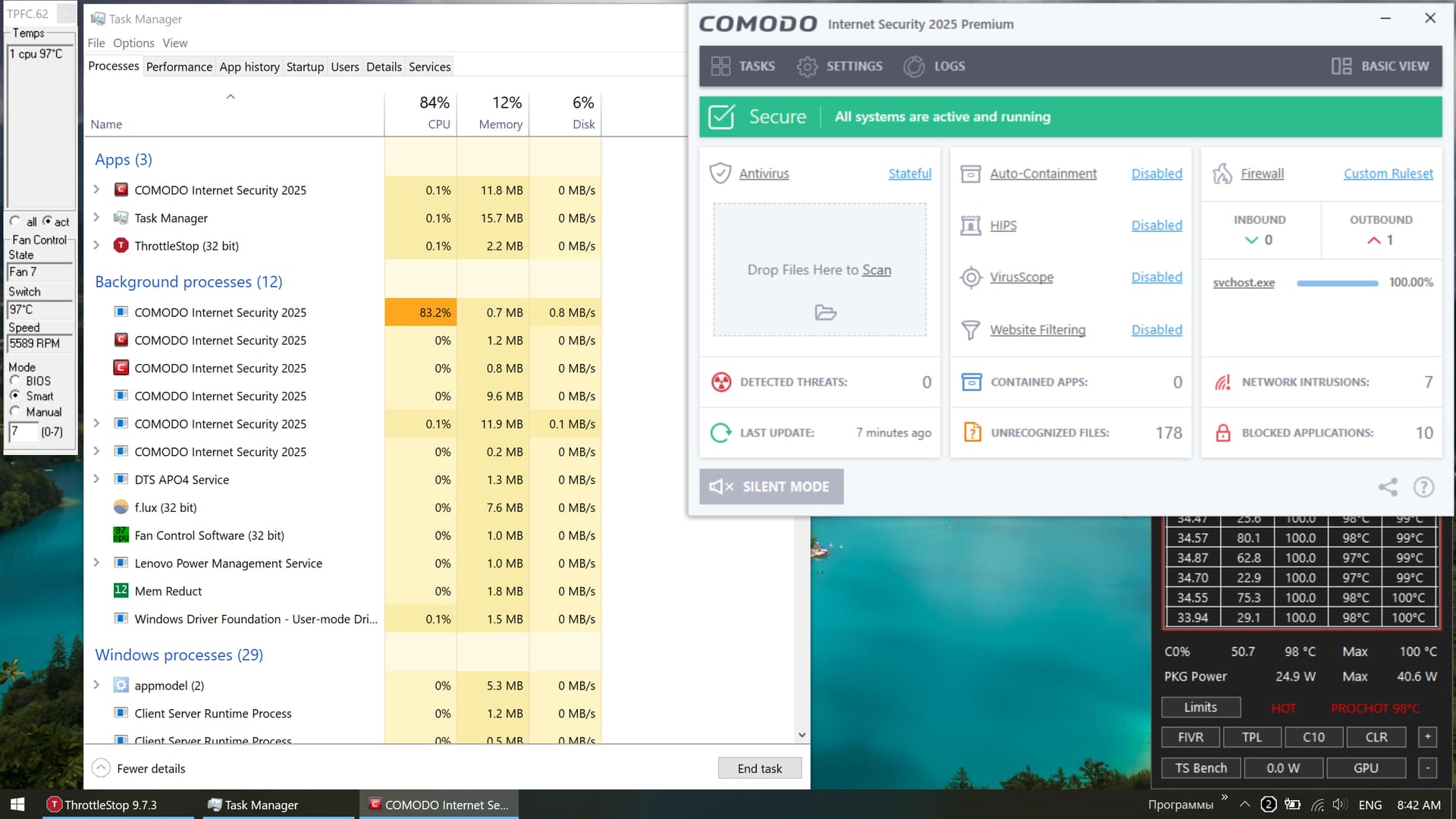Open the browse-files folder icon in drop zone

pos(825,312)
